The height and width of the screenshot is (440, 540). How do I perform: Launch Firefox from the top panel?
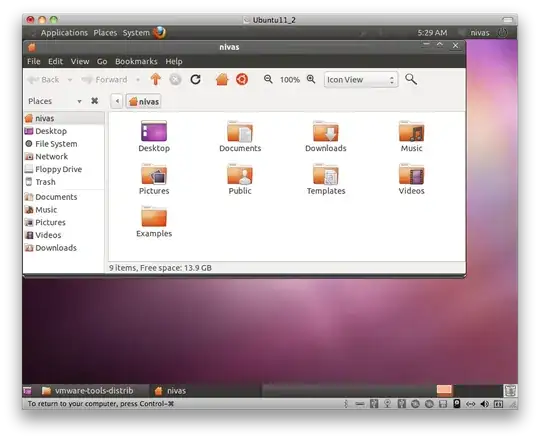click(159, 33)
